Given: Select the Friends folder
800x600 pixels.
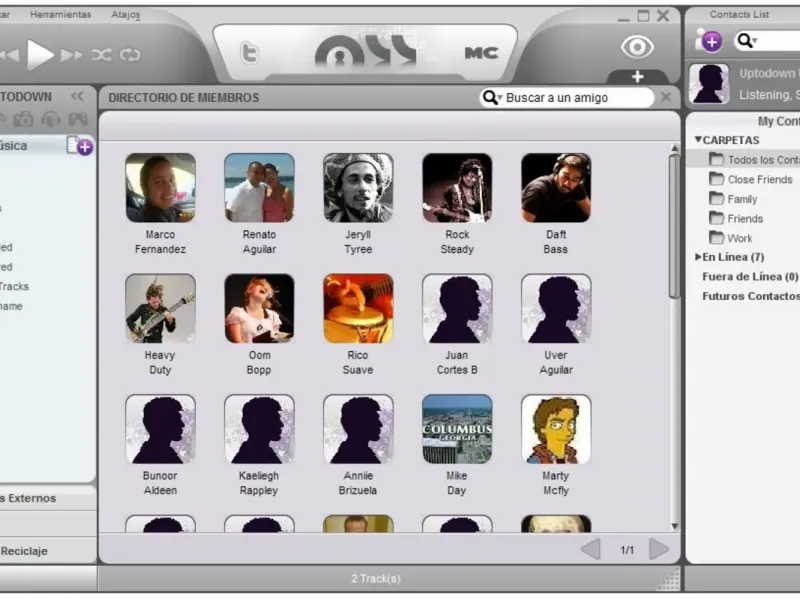Looking at the screenshot, I should point(736,218).
